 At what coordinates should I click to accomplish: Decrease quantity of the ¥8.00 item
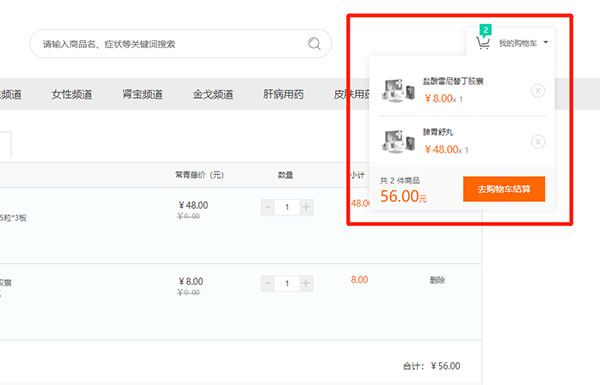click(267, 283)
